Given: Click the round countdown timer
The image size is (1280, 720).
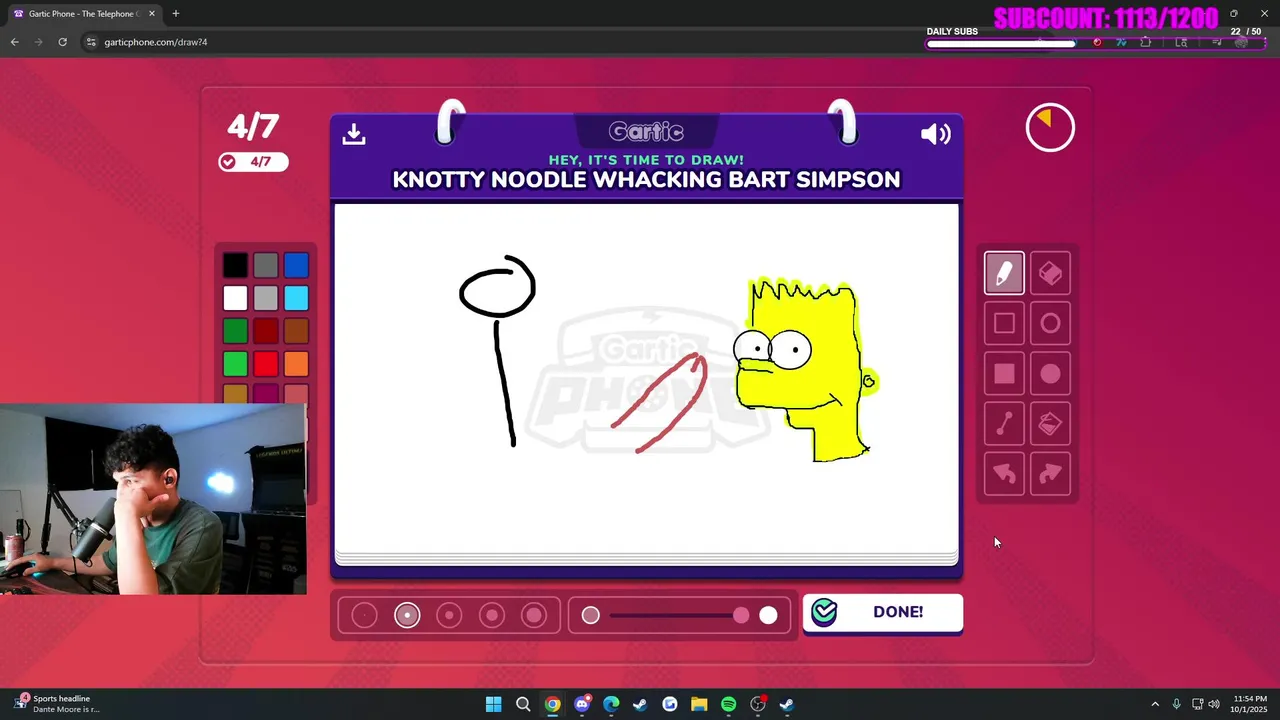Looking at the screenshot, I should (1050, 128).
